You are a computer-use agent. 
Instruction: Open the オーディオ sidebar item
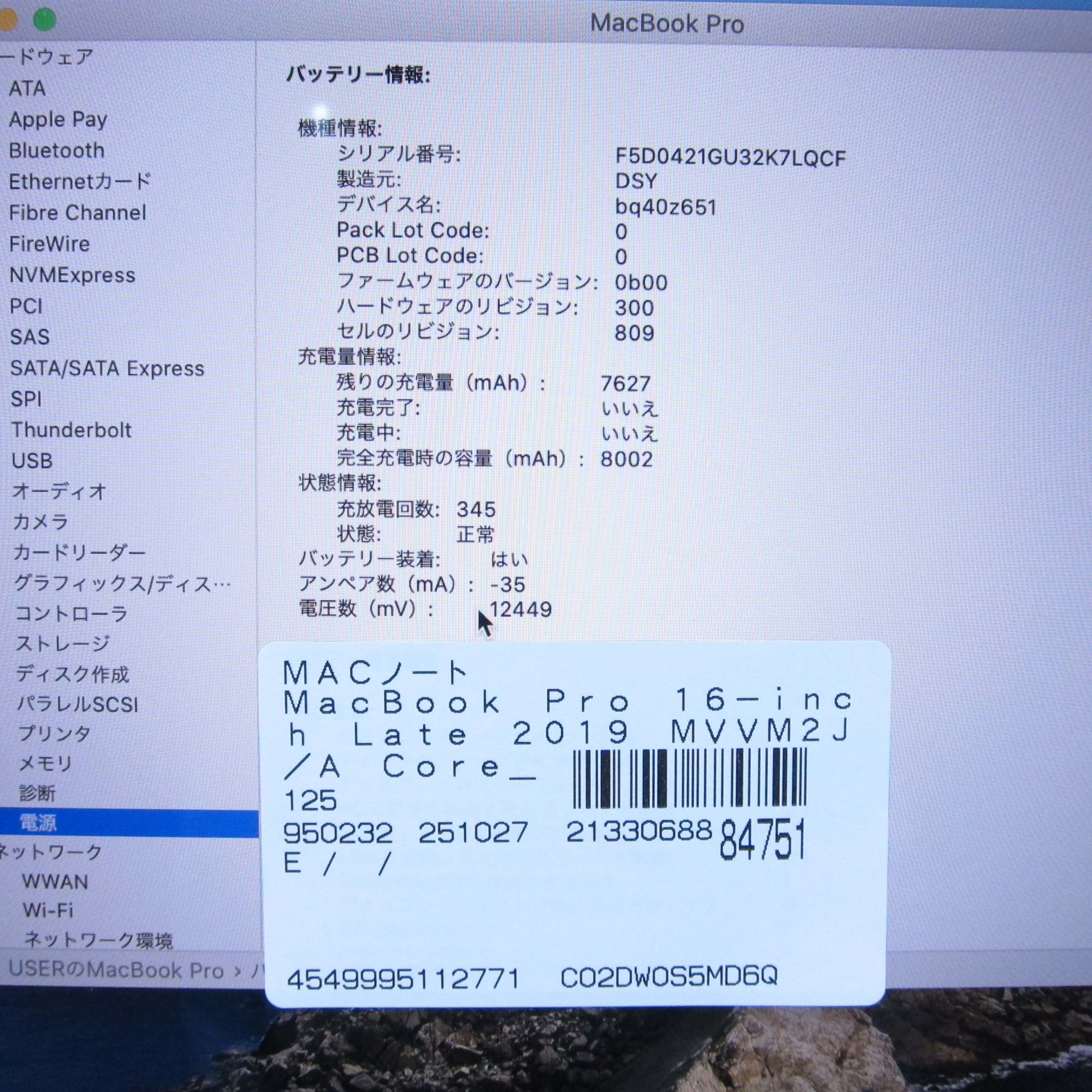59,491
